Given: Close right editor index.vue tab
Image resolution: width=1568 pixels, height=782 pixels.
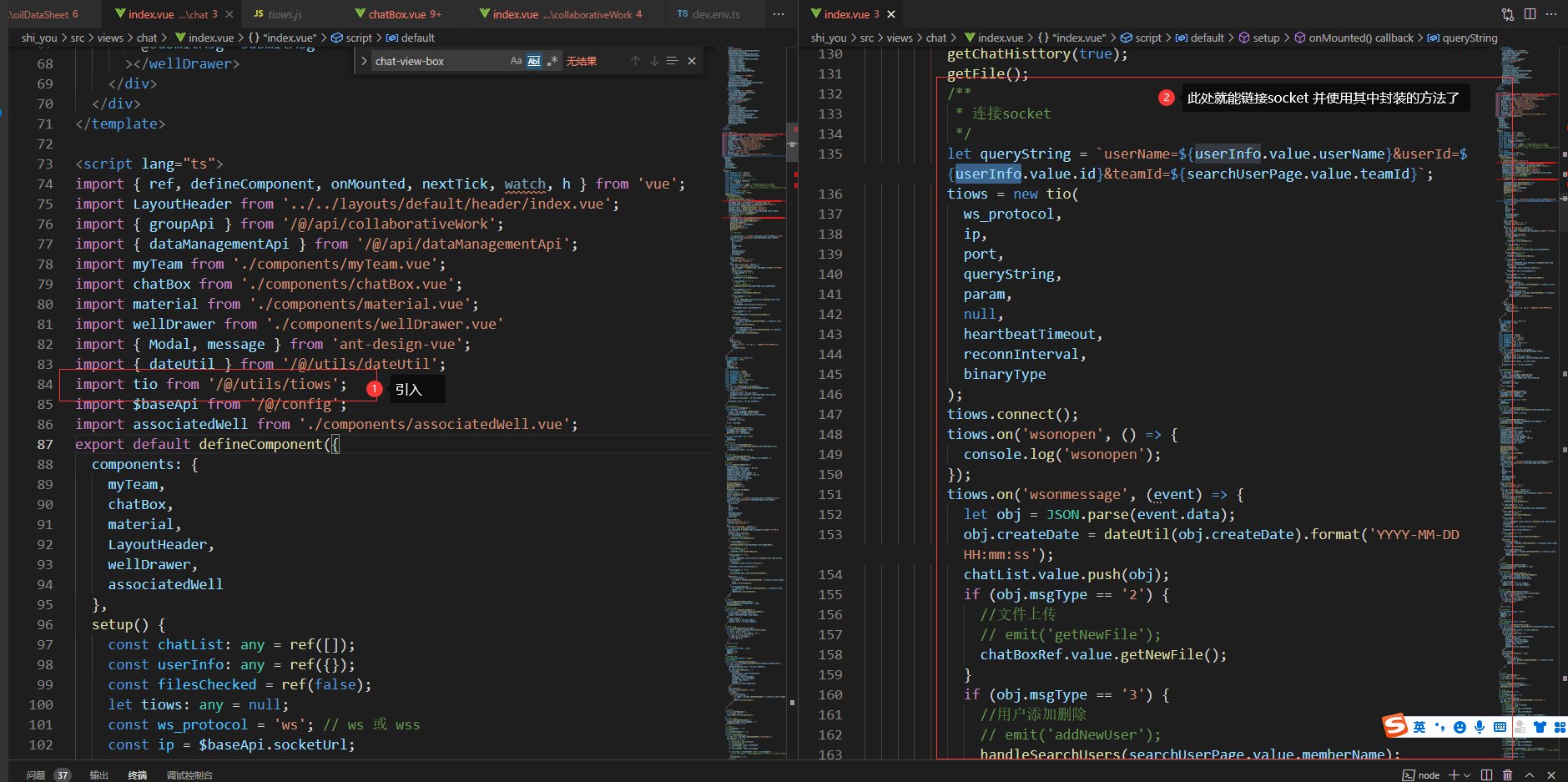Looking at the screenshot, I should [x=891, y=14].
